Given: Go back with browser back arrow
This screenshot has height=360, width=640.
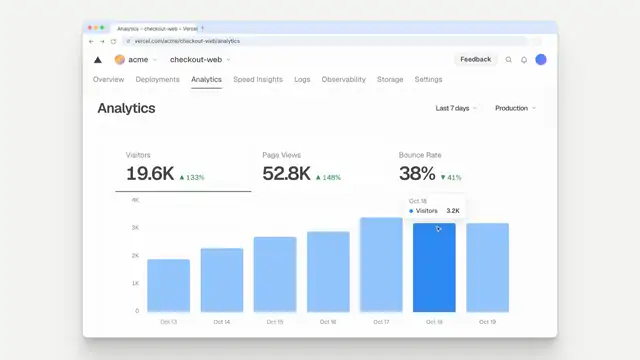Looking at the screenshot, I should click(91, 41).
